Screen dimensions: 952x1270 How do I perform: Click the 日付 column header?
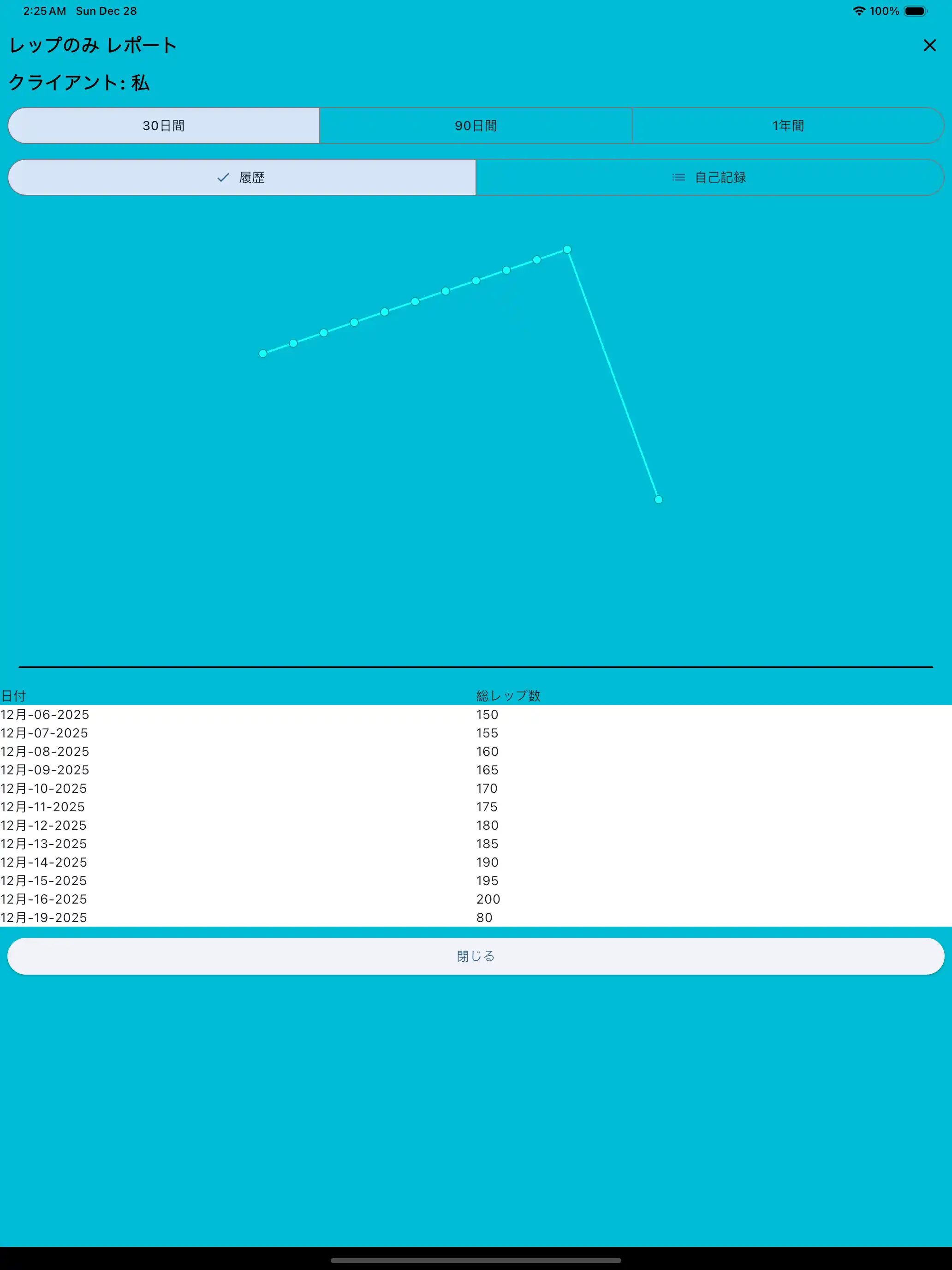(13, 696)
